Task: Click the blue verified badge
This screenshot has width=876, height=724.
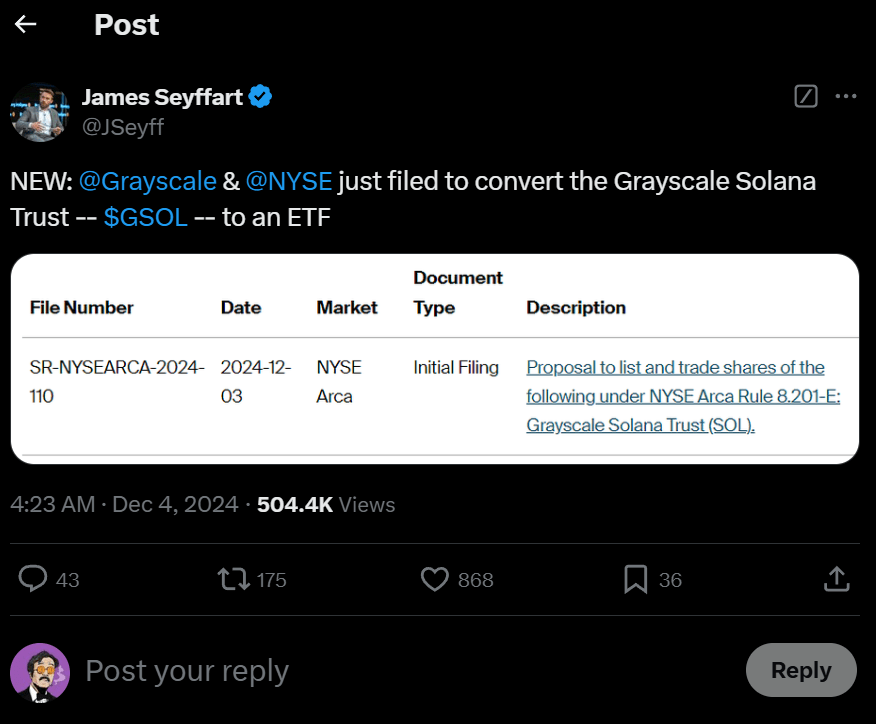Action: tap(262, 97)
